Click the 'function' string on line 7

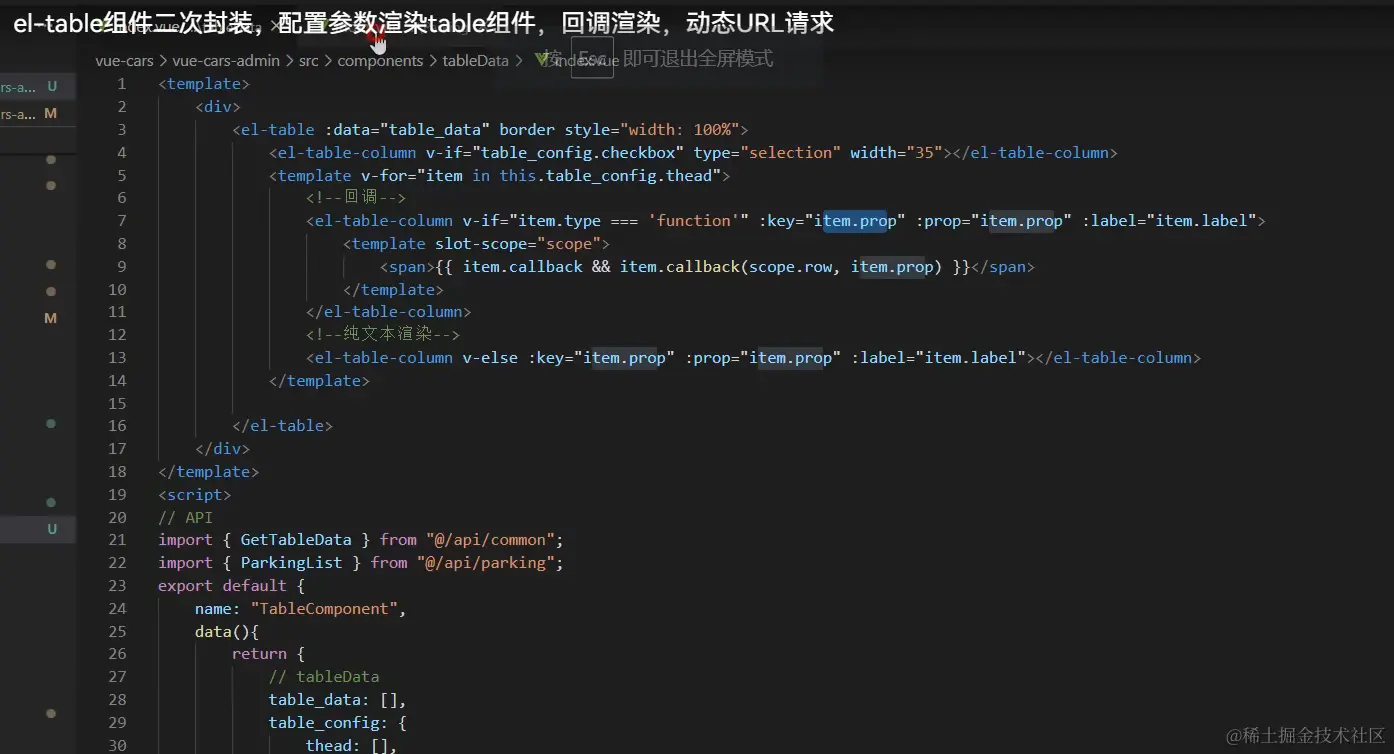[693, 221]
